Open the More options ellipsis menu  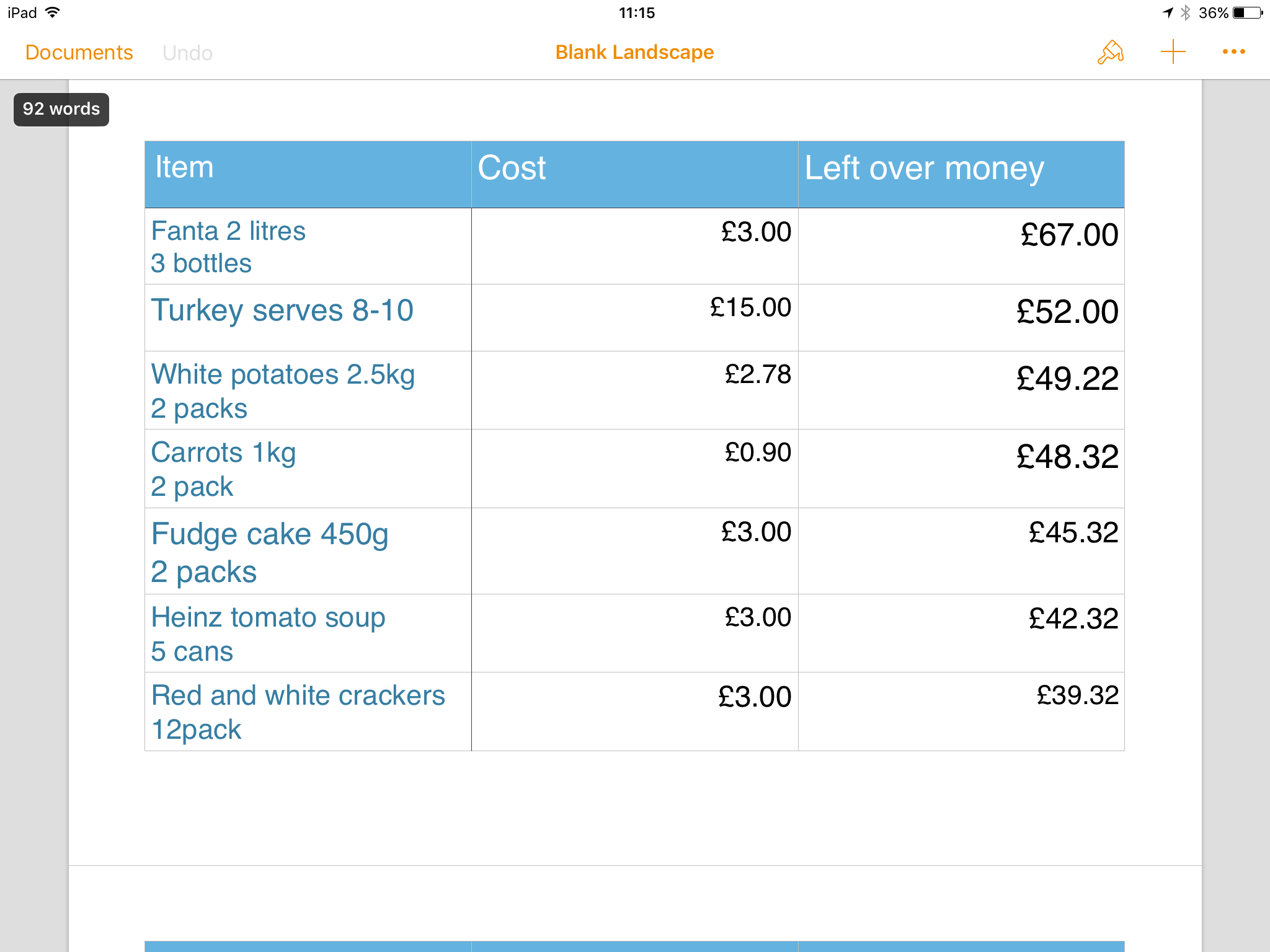(x=1233, y=52)
